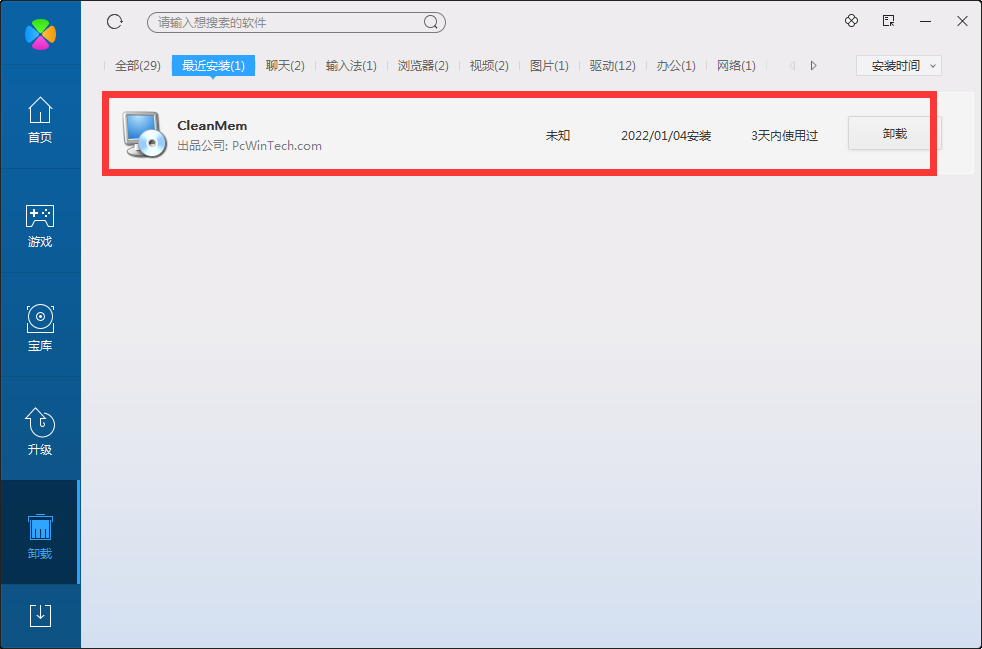This screenshot has height=649, width=982.
Task: Open the 首页 home sidebar icon
Action: tap(40, 120)
